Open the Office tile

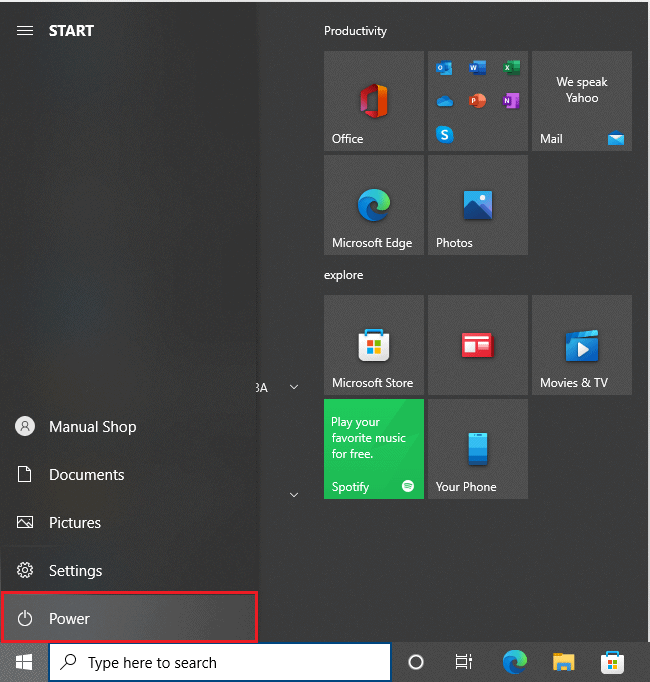pyautogui.click(x=373, y=101)
